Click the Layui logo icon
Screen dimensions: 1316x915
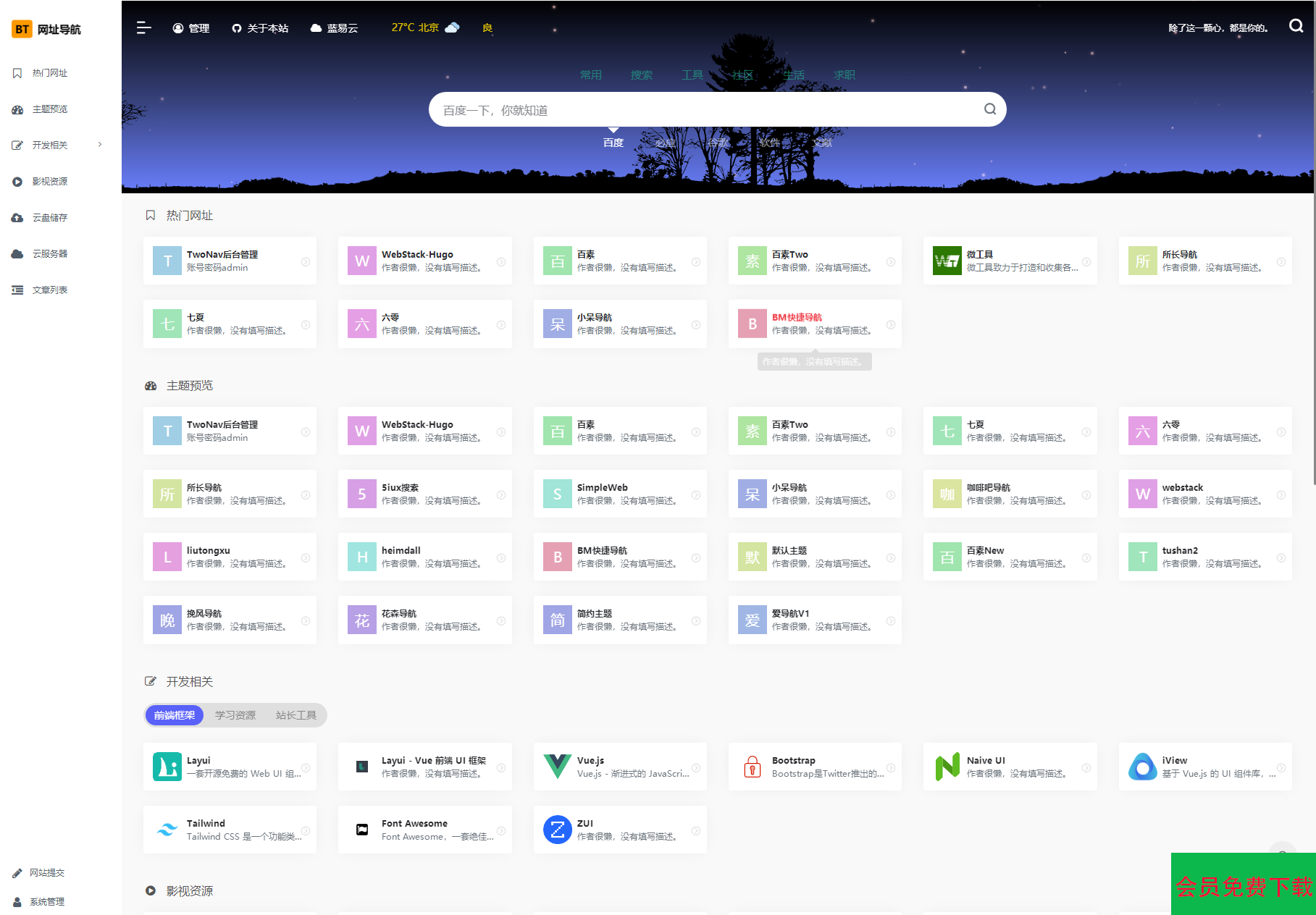click(x=167, y=767)
